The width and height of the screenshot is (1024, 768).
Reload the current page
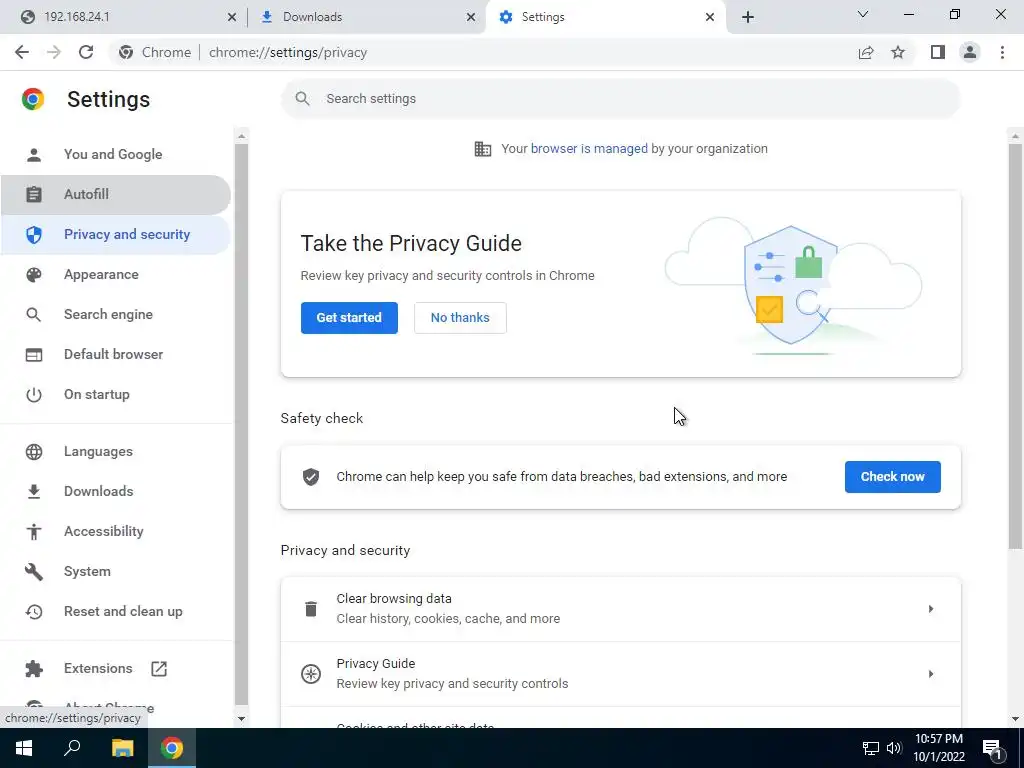(x=86, y=52)
